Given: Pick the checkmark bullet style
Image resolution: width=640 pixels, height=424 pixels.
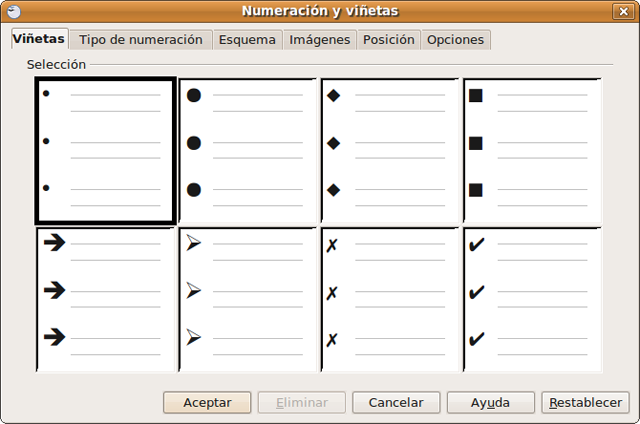Looking at the screenshot, I should point(532,299).
